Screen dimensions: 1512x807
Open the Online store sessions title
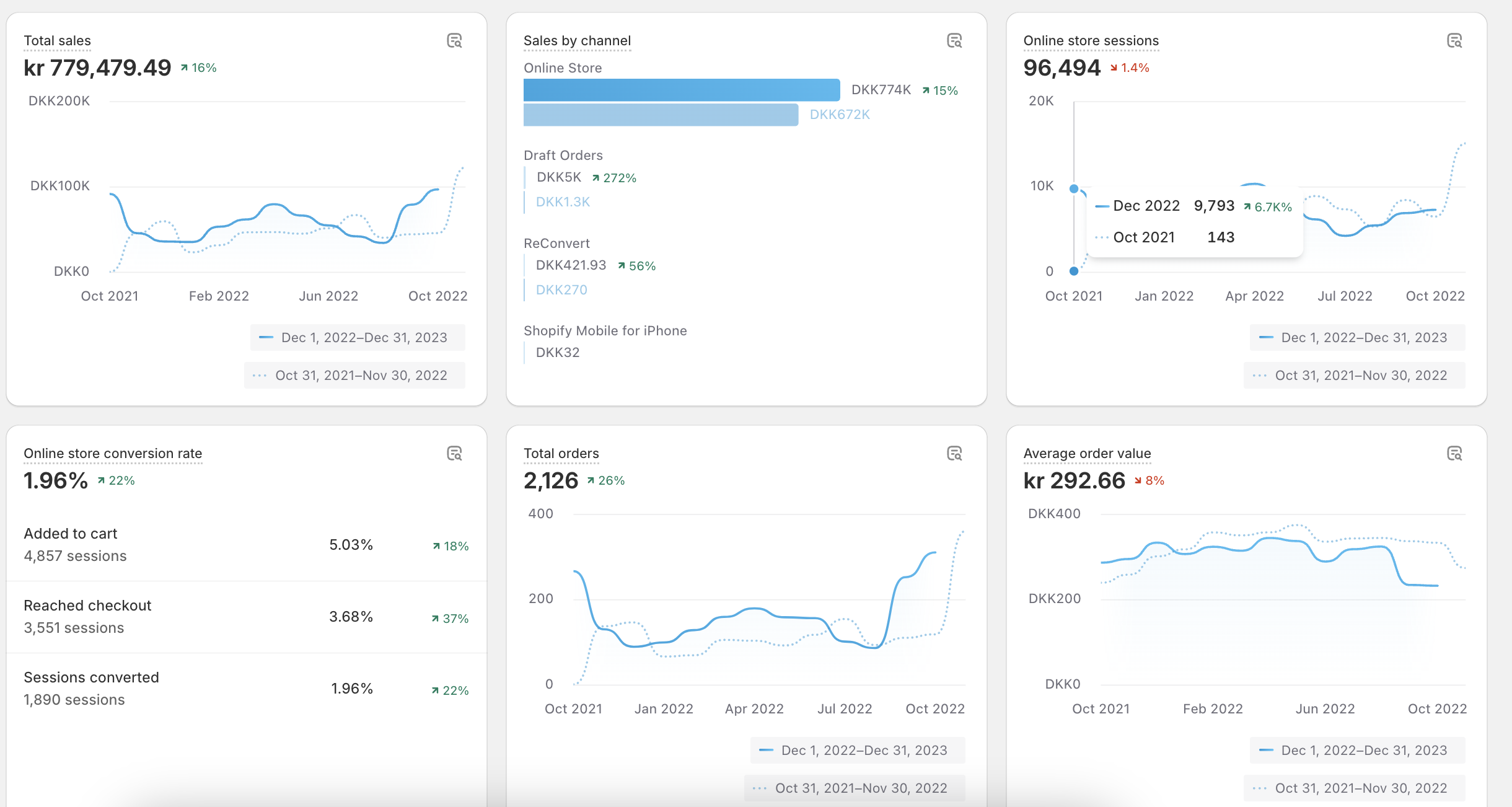(x=1091, y=41)
